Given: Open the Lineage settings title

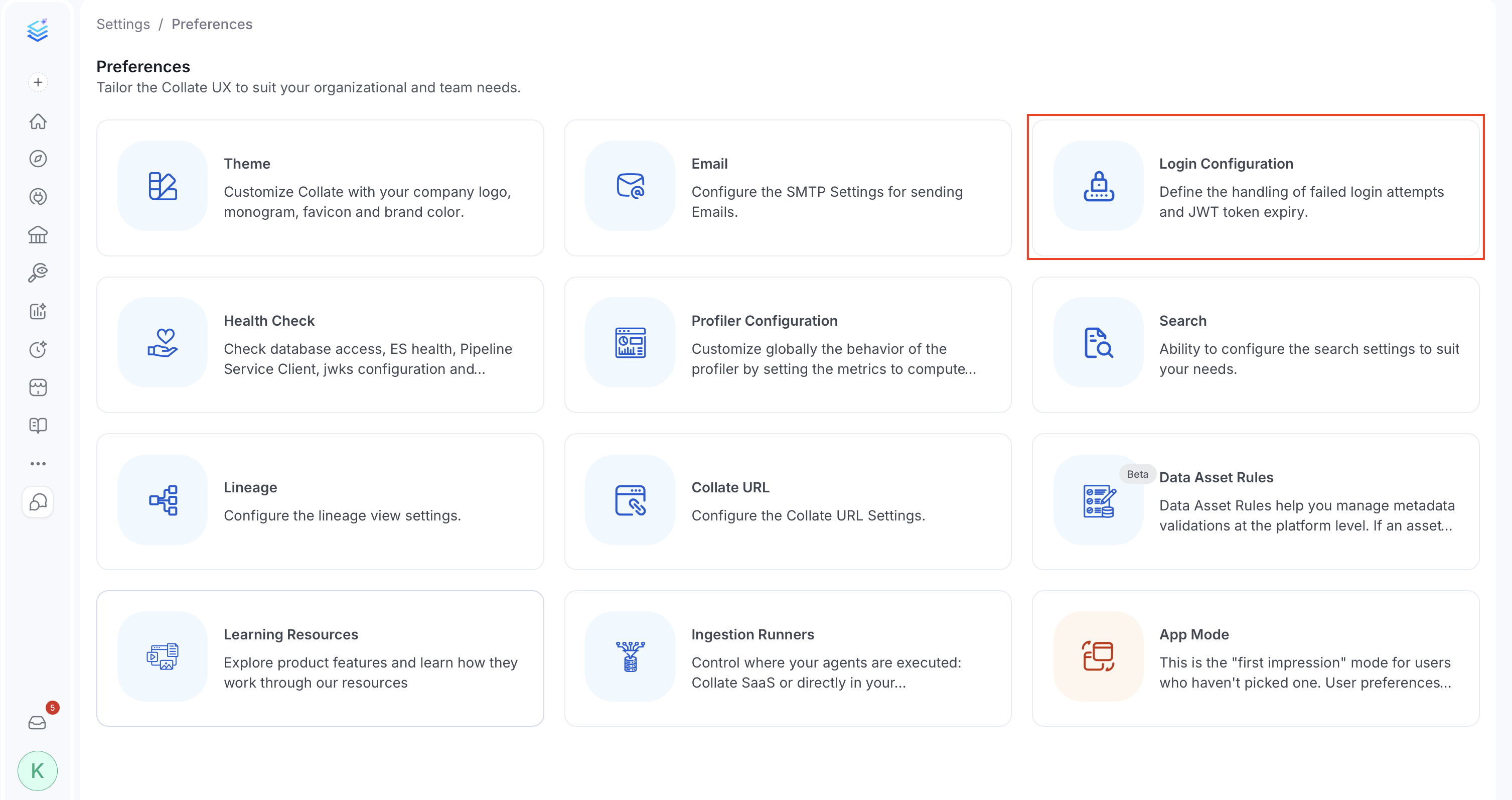Looking at the screenshot, I should (251, 487).
